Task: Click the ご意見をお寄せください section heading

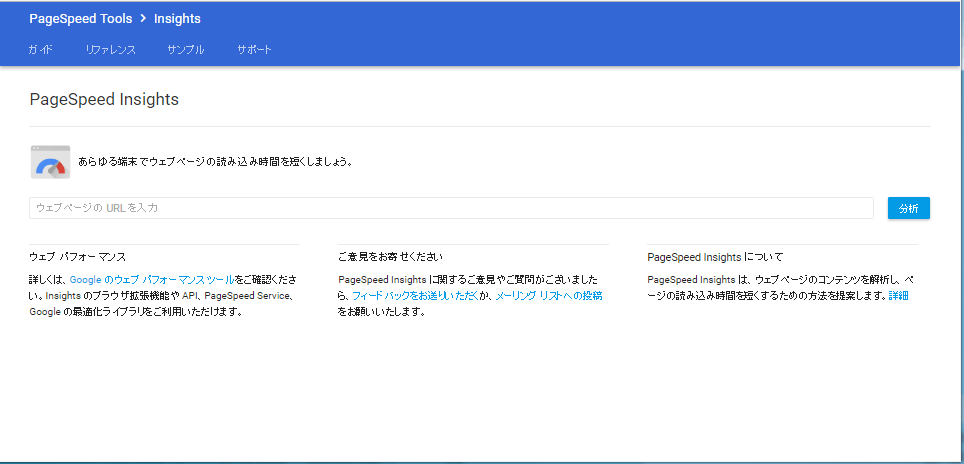Action: (x=390, y=257)
